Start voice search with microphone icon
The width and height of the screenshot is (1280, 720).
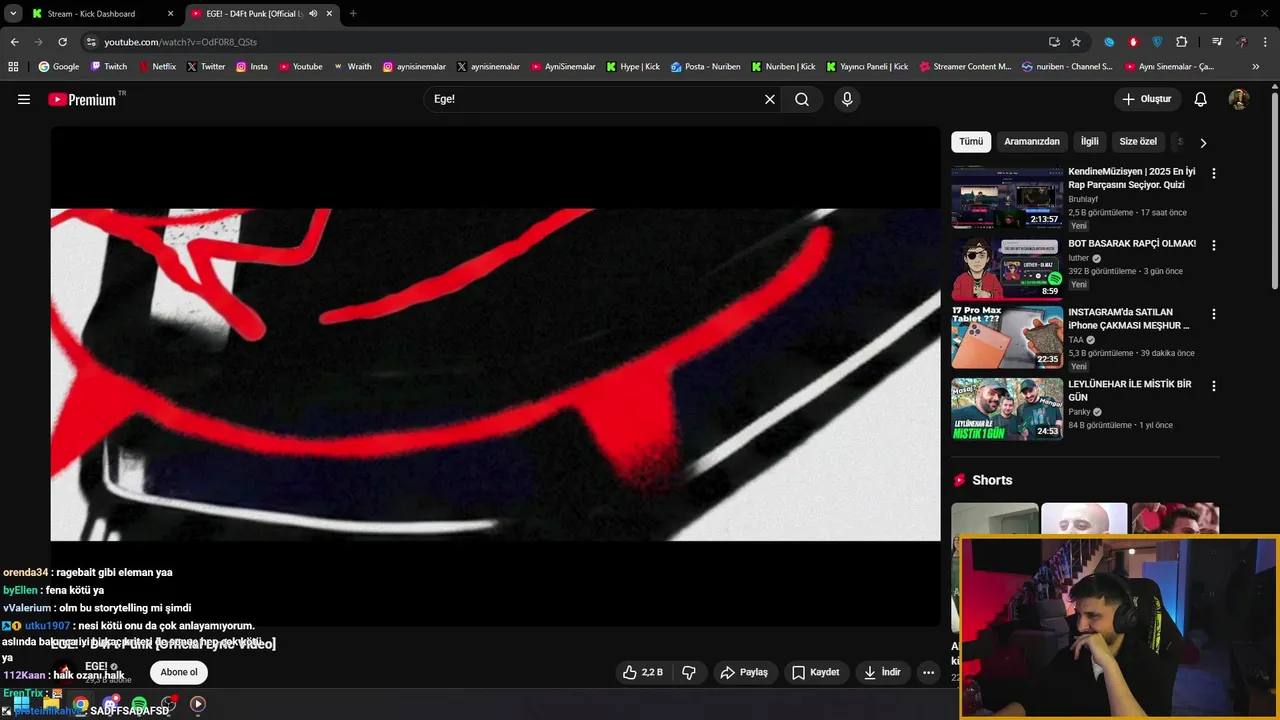tap(847, 99)
